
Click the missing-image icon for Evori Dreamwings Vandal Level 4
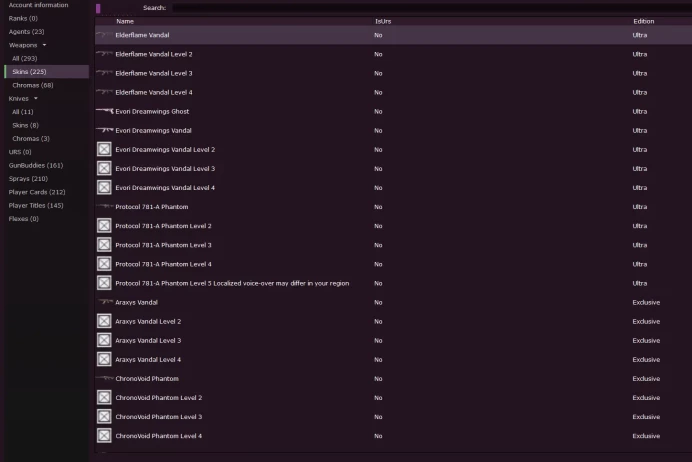click(x=104, y=187)
